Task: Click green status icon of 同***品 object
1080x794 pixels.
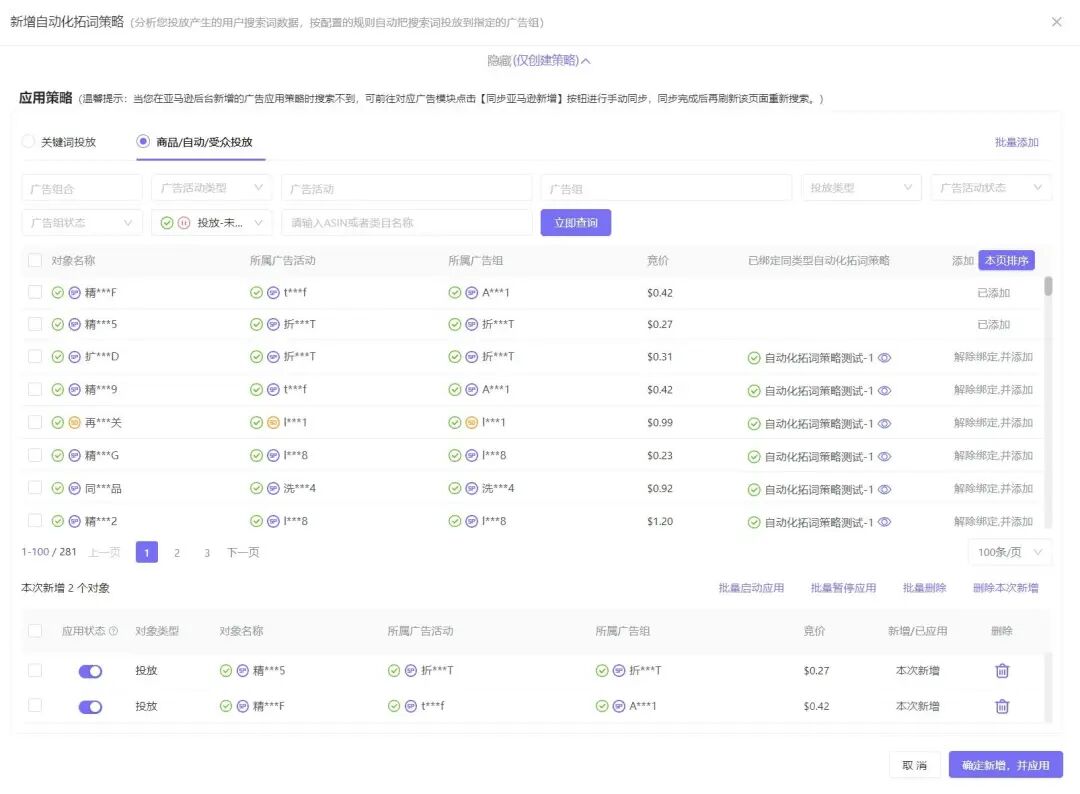Action: 58,488
